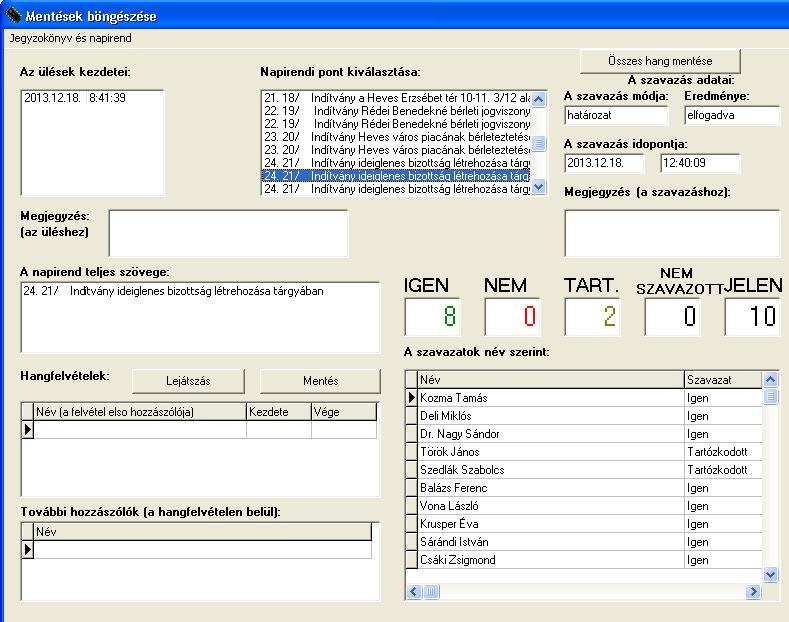Click Török János's Tartózkodott vote cell

[x=723, y=452]
